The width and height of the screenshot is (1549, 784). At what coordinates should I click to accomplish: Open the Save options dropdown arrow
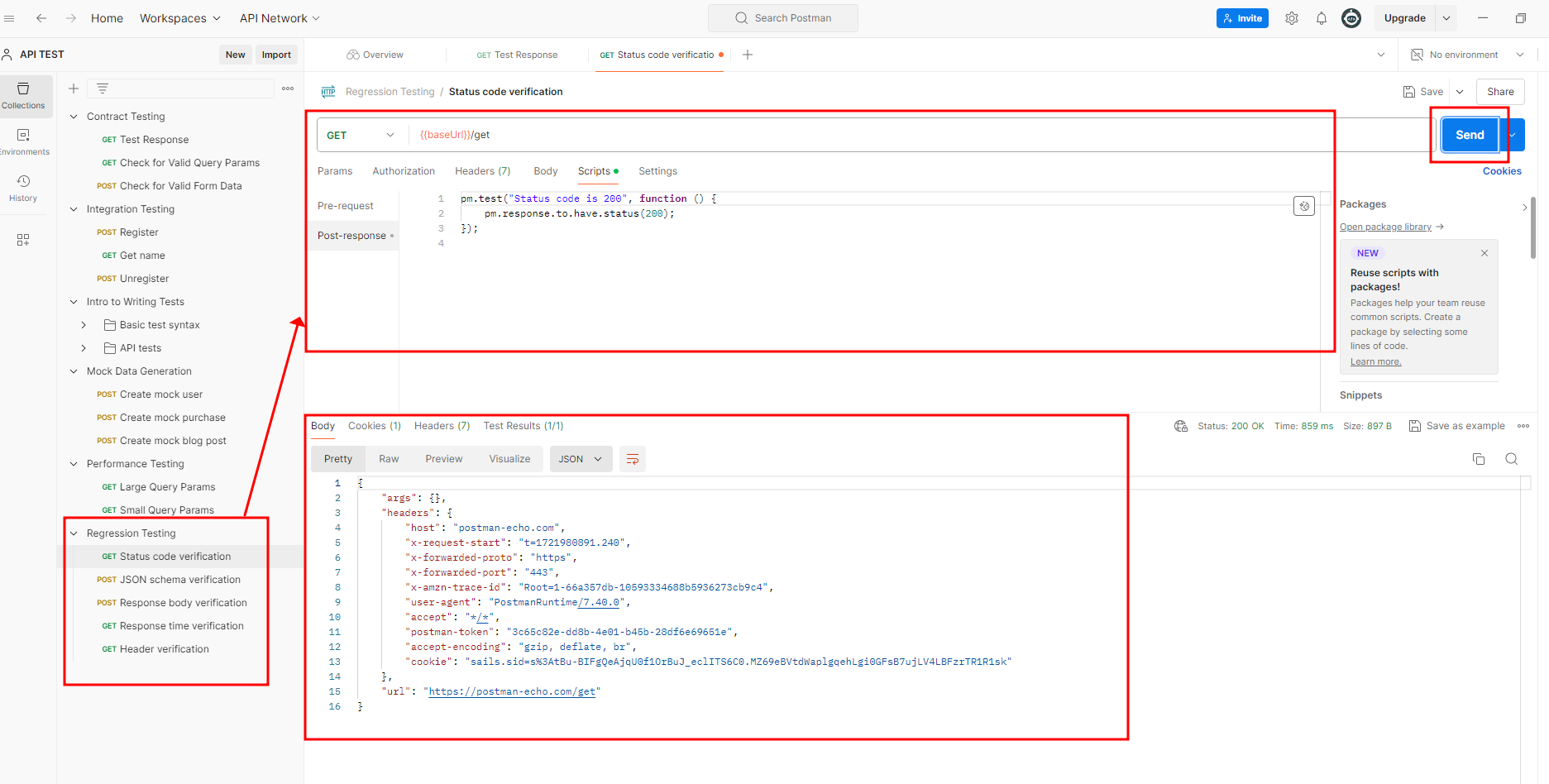[1460, 92]
